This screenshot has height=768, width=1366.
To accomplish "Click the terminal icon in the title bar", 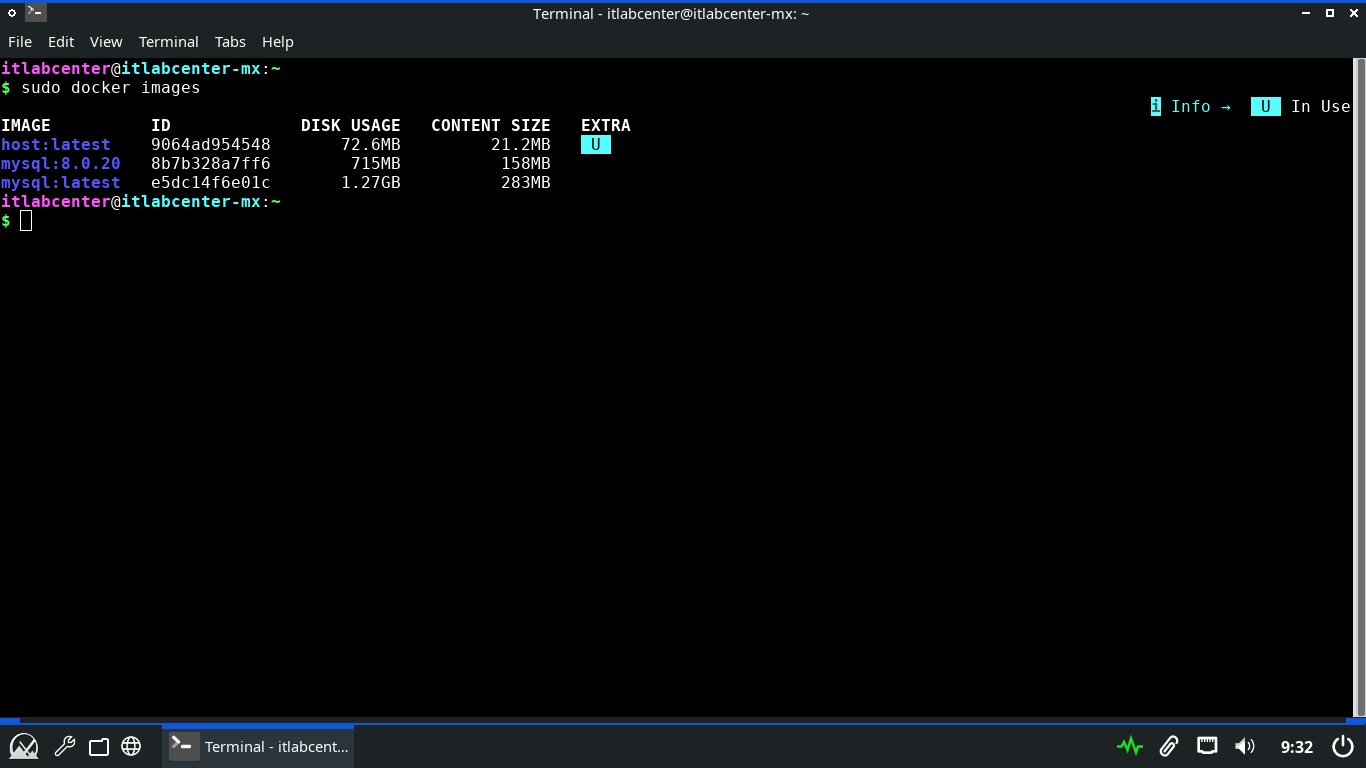I will point(36,13).
